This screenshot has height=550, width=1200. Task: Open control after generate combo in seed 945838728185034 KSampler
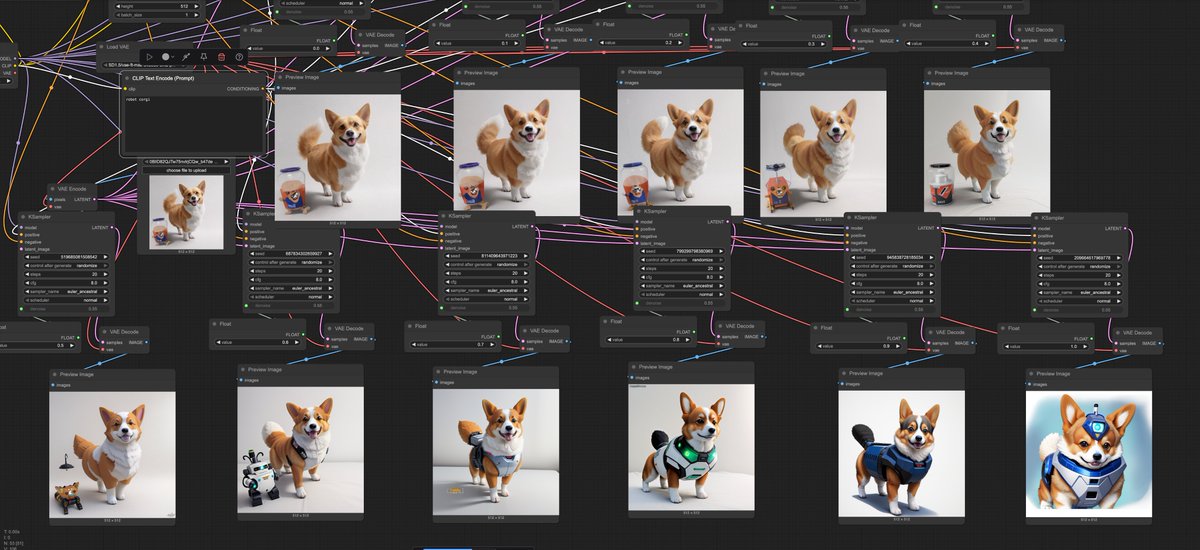point(891,266)
